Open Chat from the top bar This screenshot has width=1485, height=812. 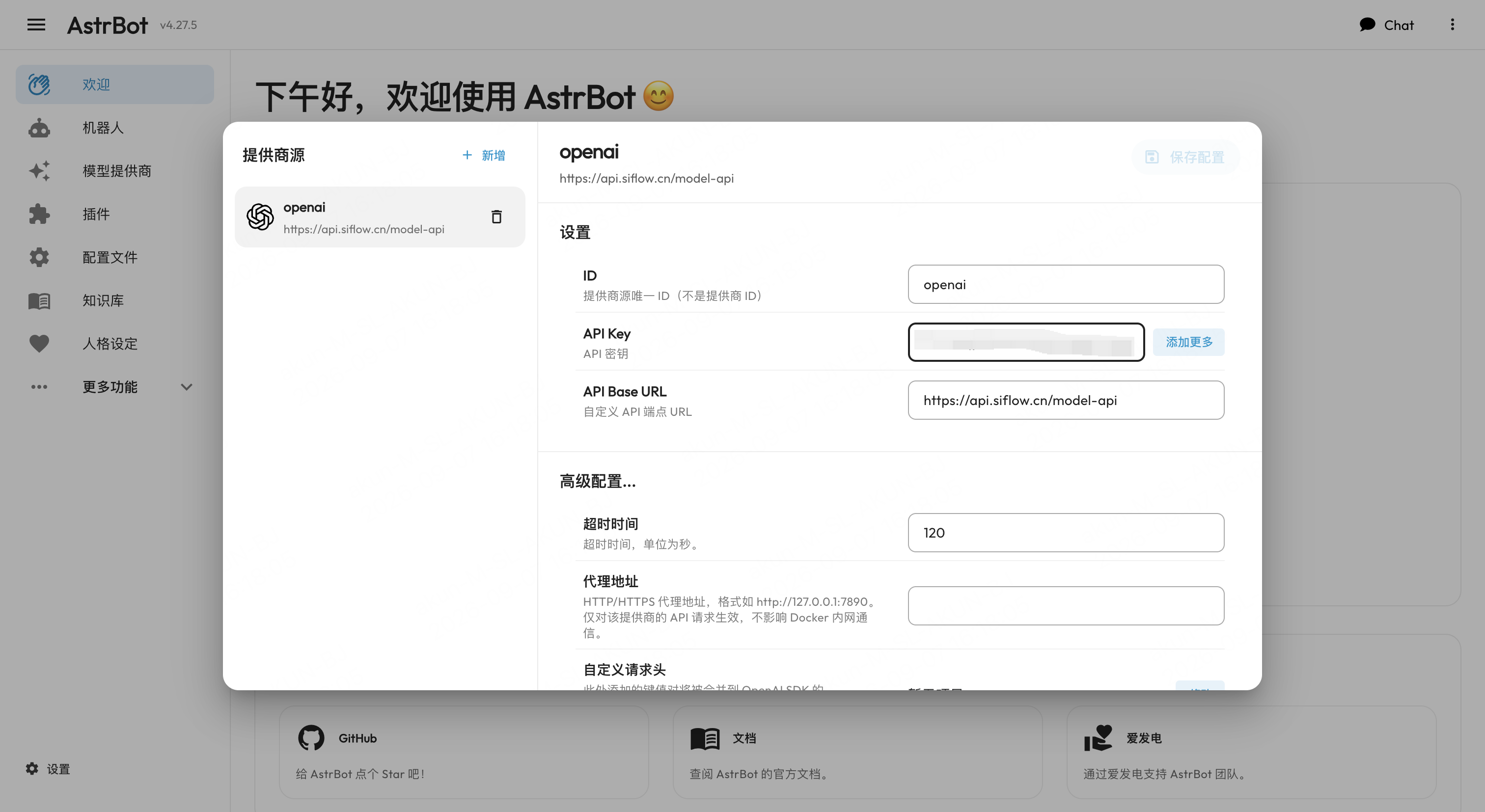1386,25
